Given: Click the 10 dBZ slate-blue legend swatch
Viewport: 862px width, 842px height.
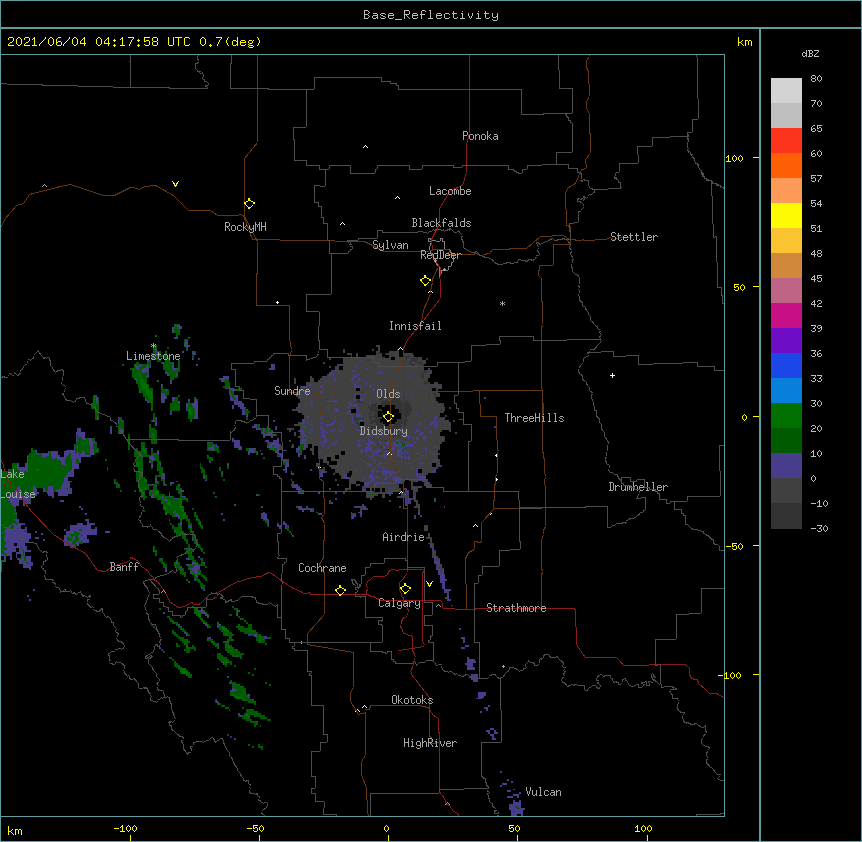Looking at the screenshot, I should click(x=786, y=466).
